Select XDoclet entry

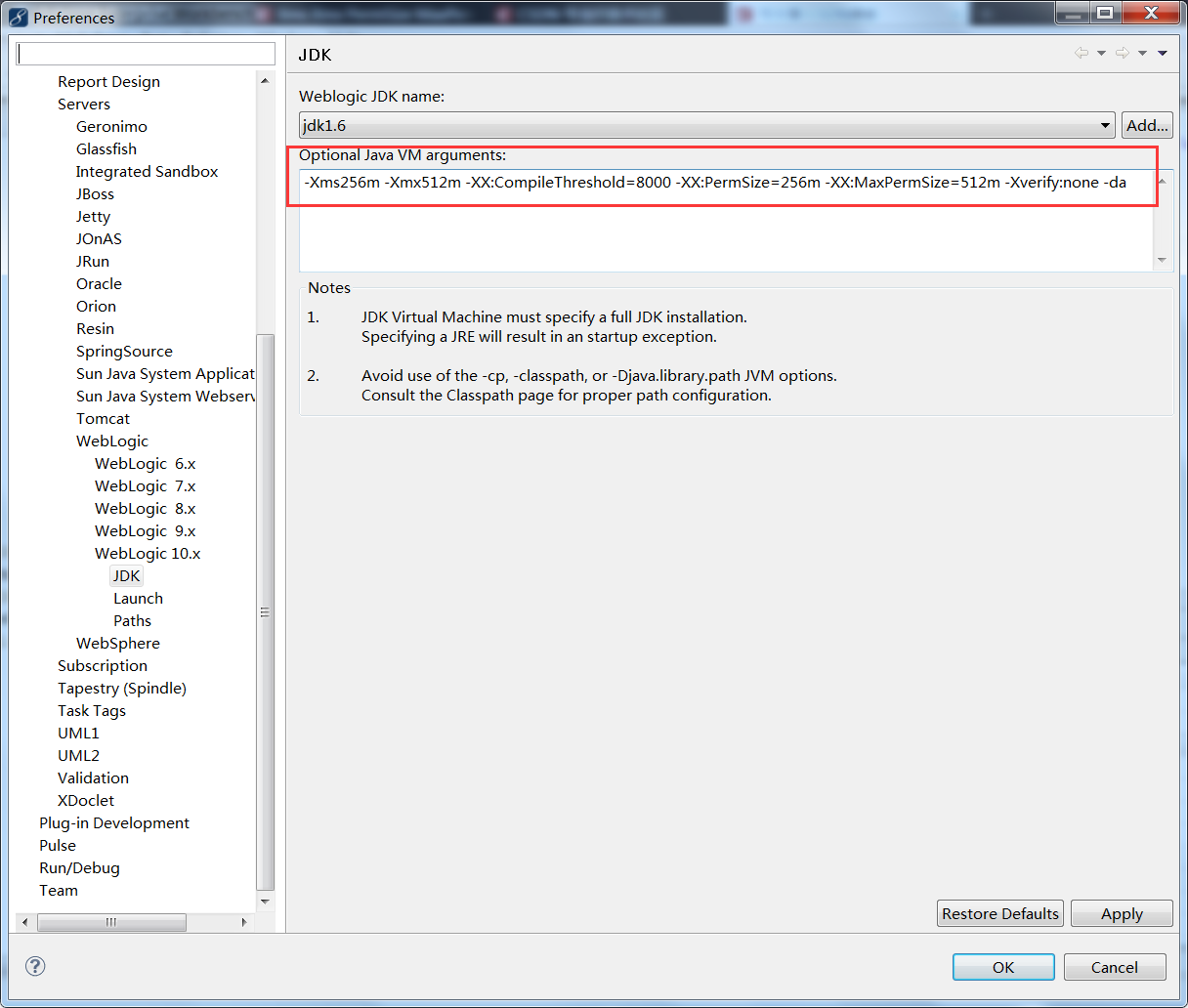(86, 801)
